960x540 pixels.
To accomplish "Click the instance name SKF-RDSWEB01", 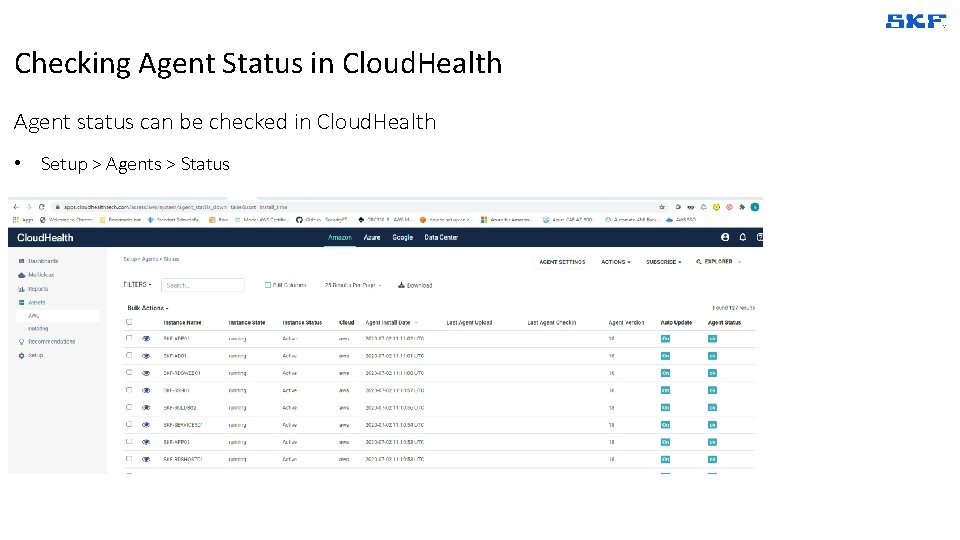I will pyautogui.click(x=182, y=373).
